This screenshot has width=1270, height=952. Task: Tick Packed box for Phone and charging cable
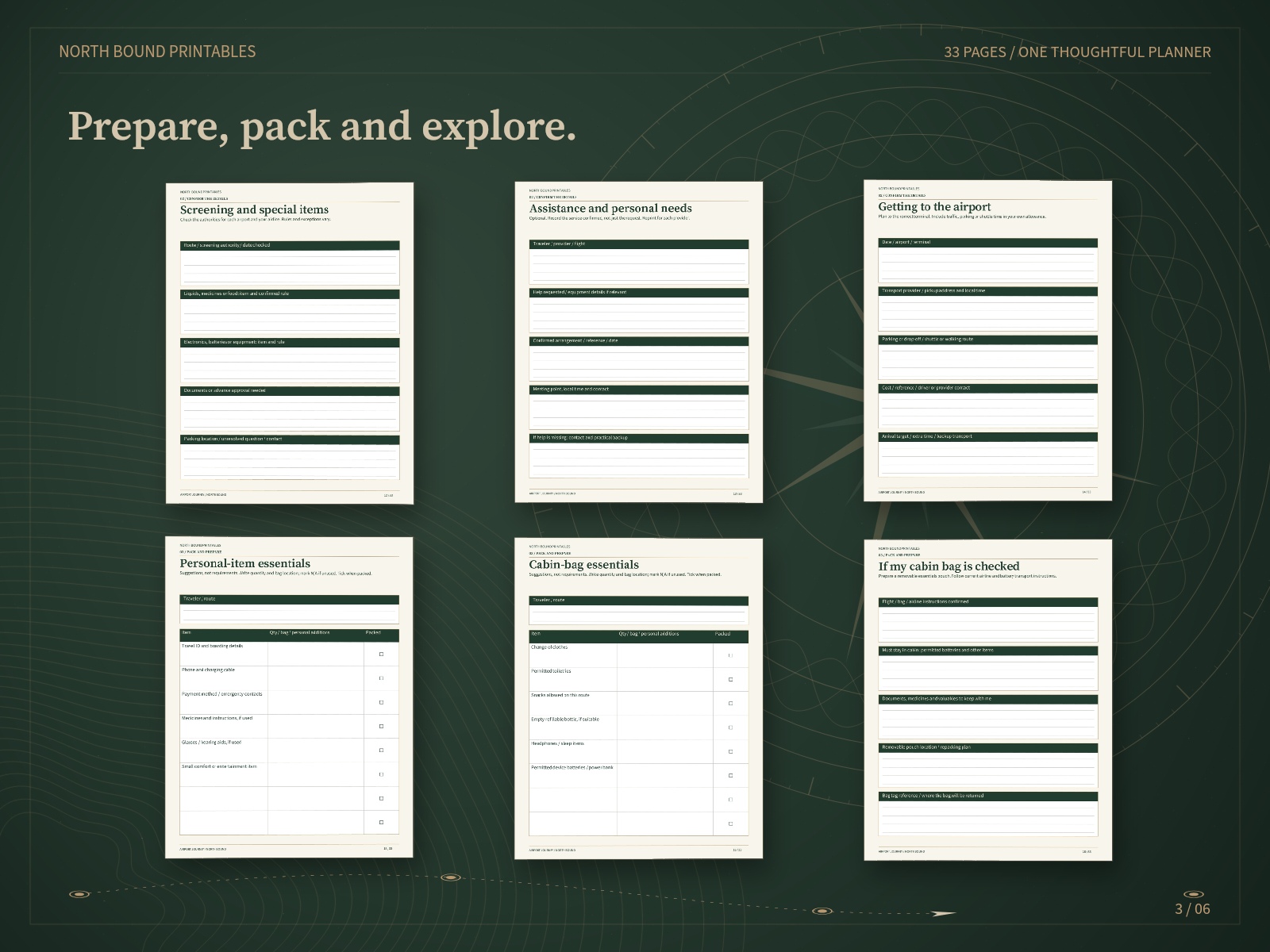pyautogui.click(x=381, y=678)
